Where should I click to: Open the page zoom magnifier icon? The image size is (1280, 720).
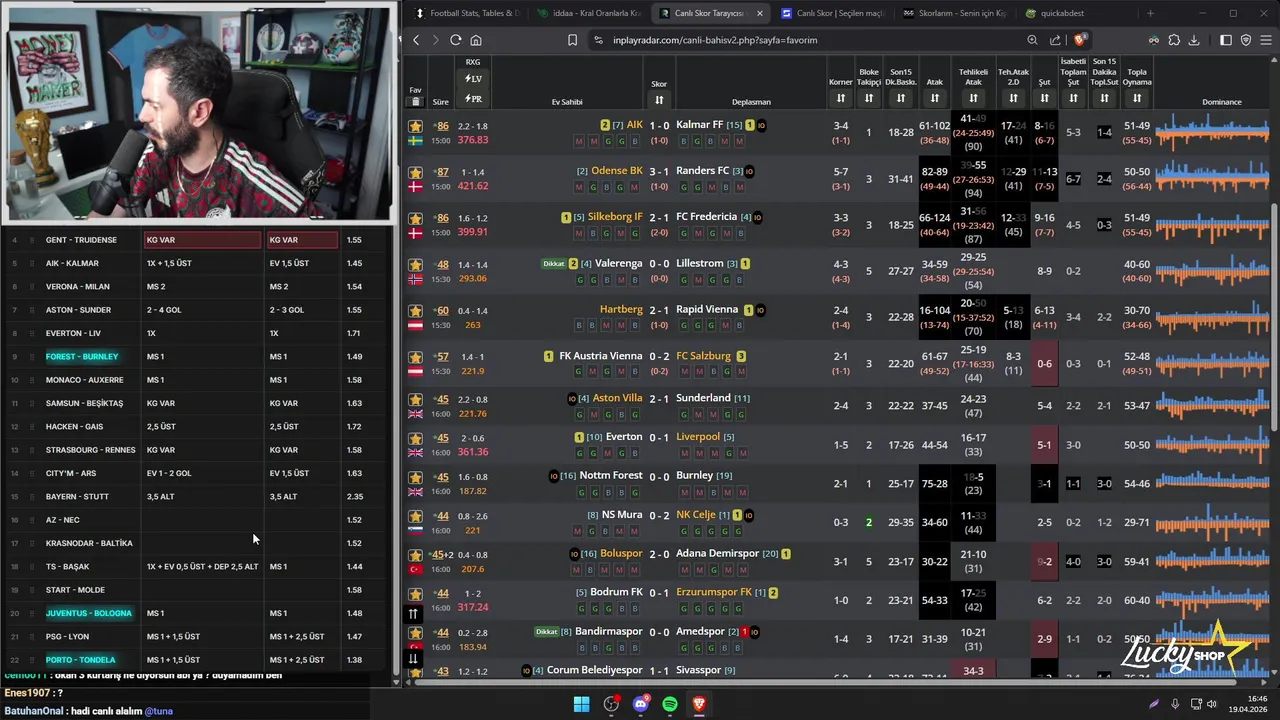pos(1032,40)
